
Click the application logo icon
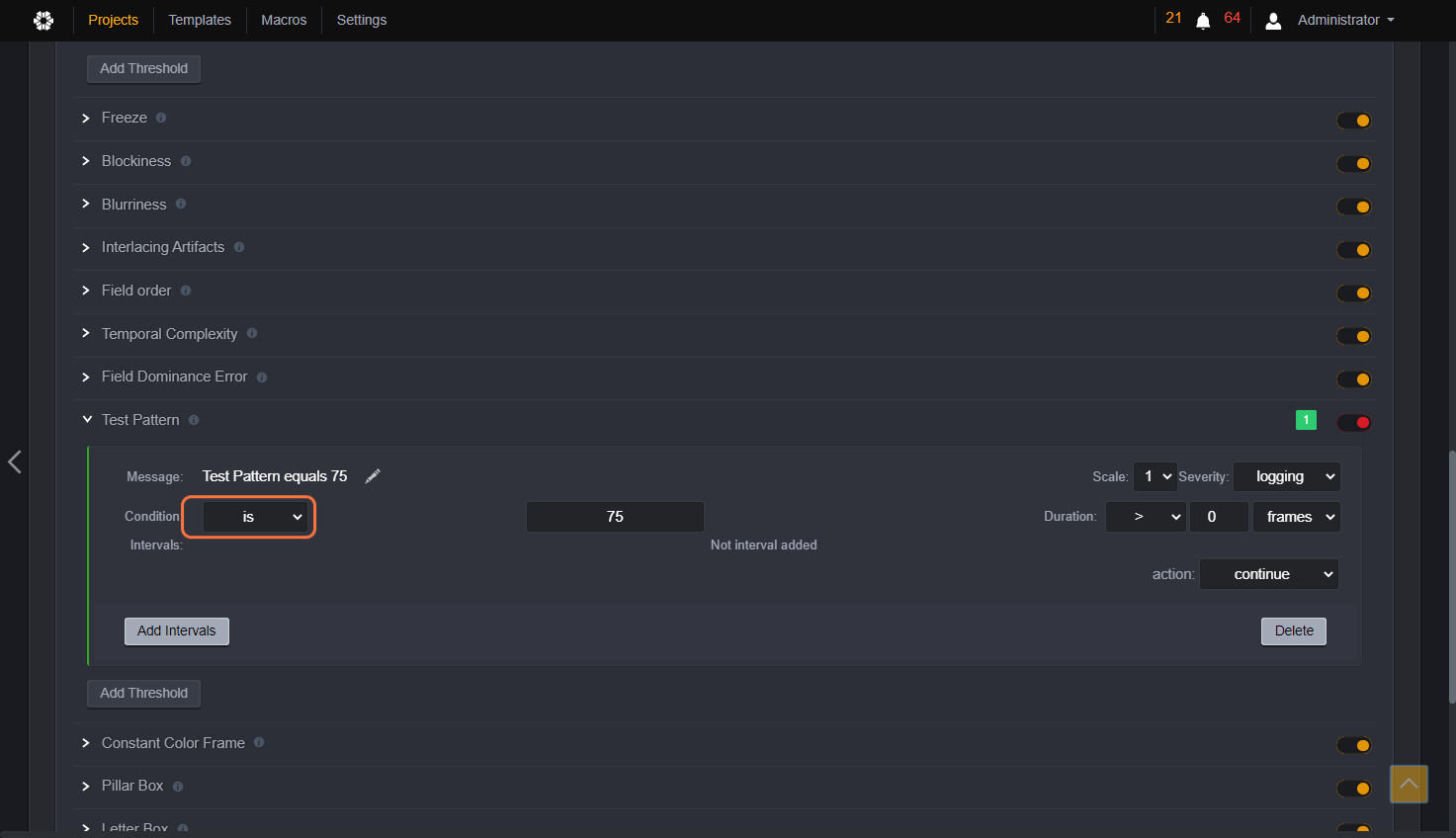pos(43,20)
